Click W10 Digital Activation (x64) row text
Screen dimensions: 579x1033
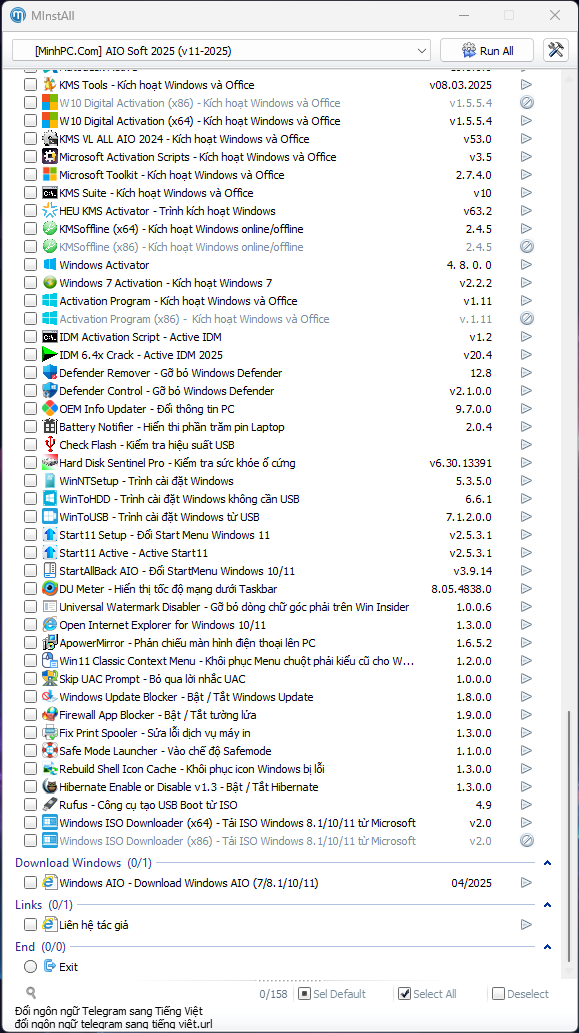click(200, 121)
